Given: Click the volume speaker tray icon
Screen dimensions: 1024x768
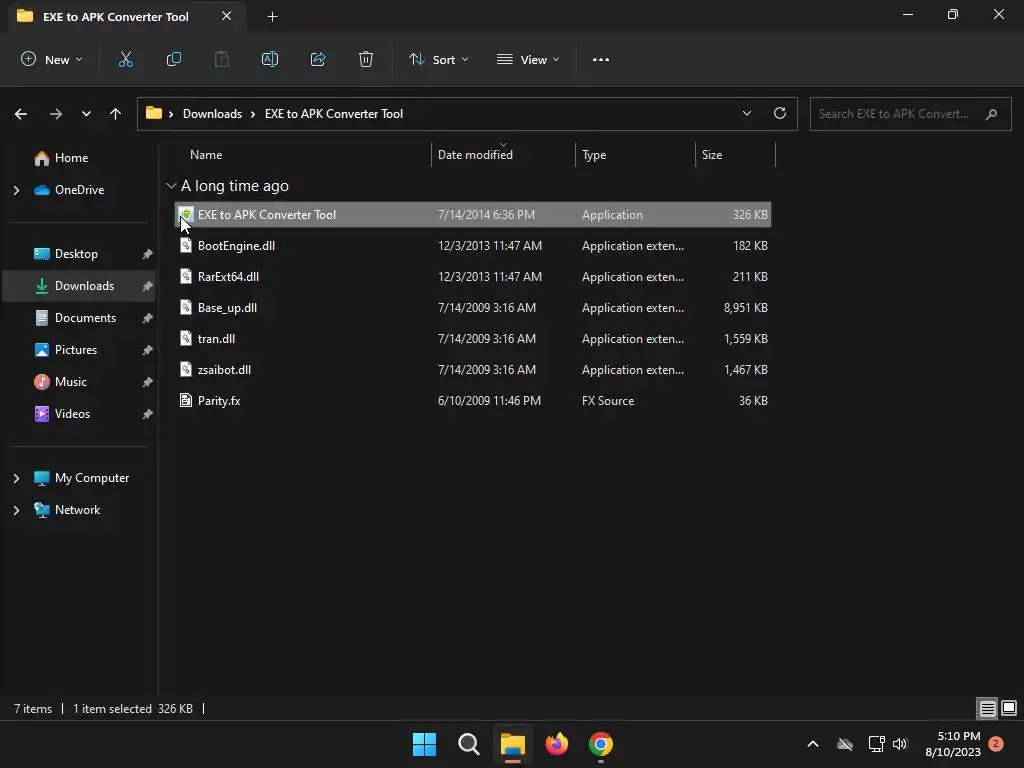Looking at the screenshot, I should (901, 744).
